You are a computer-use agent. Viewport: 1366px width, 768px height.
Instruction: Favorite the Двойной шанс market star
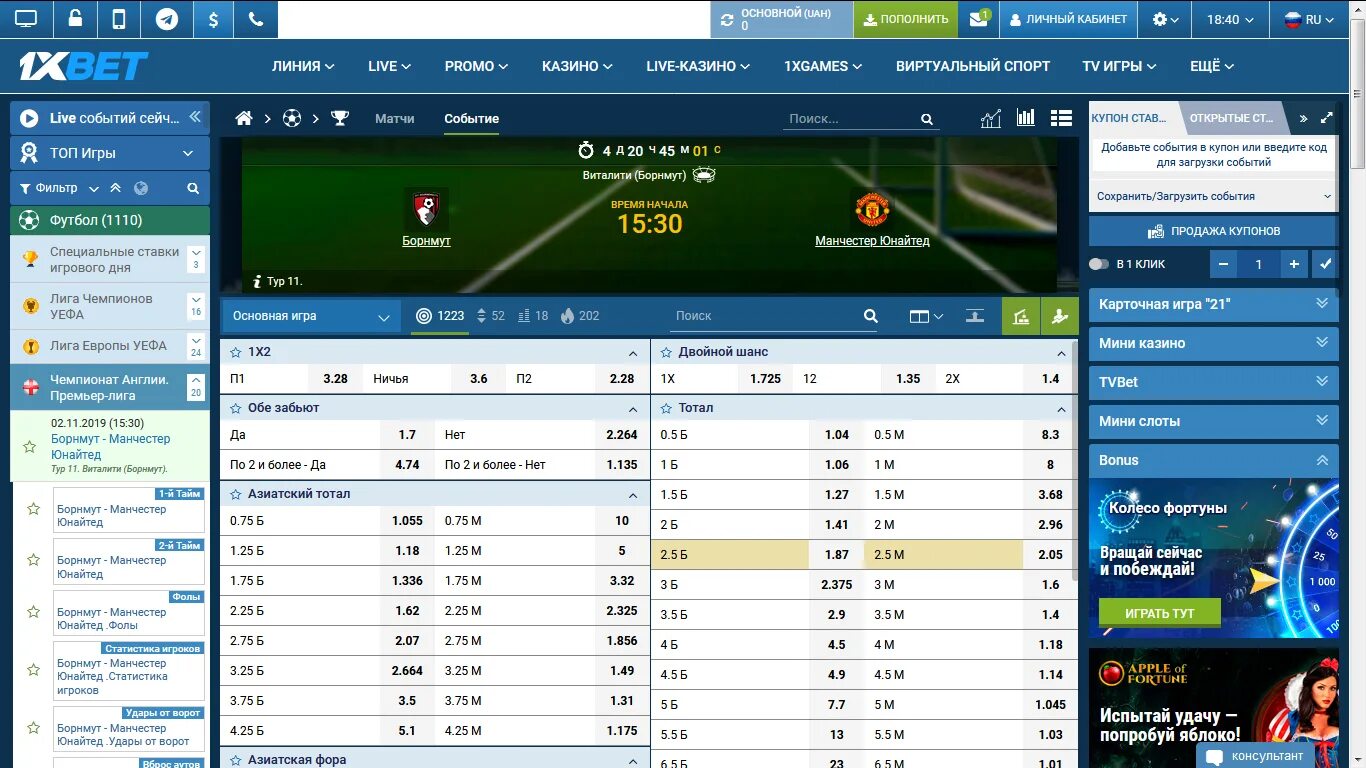coord(667,352)
